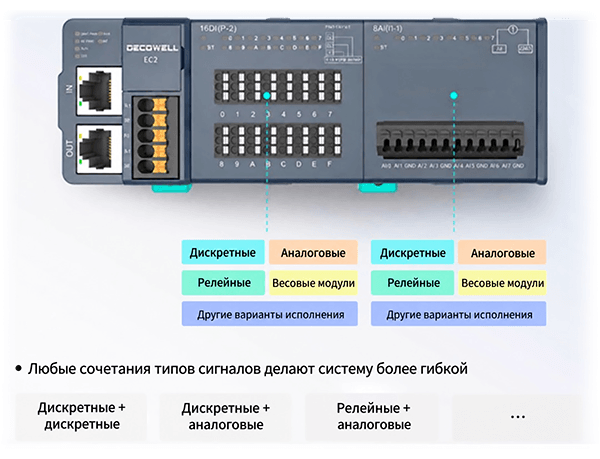Click the coupler status LED legend
The height and width of the screenshot is (459, 600).
pyautogui.click(x=92, y=45)
